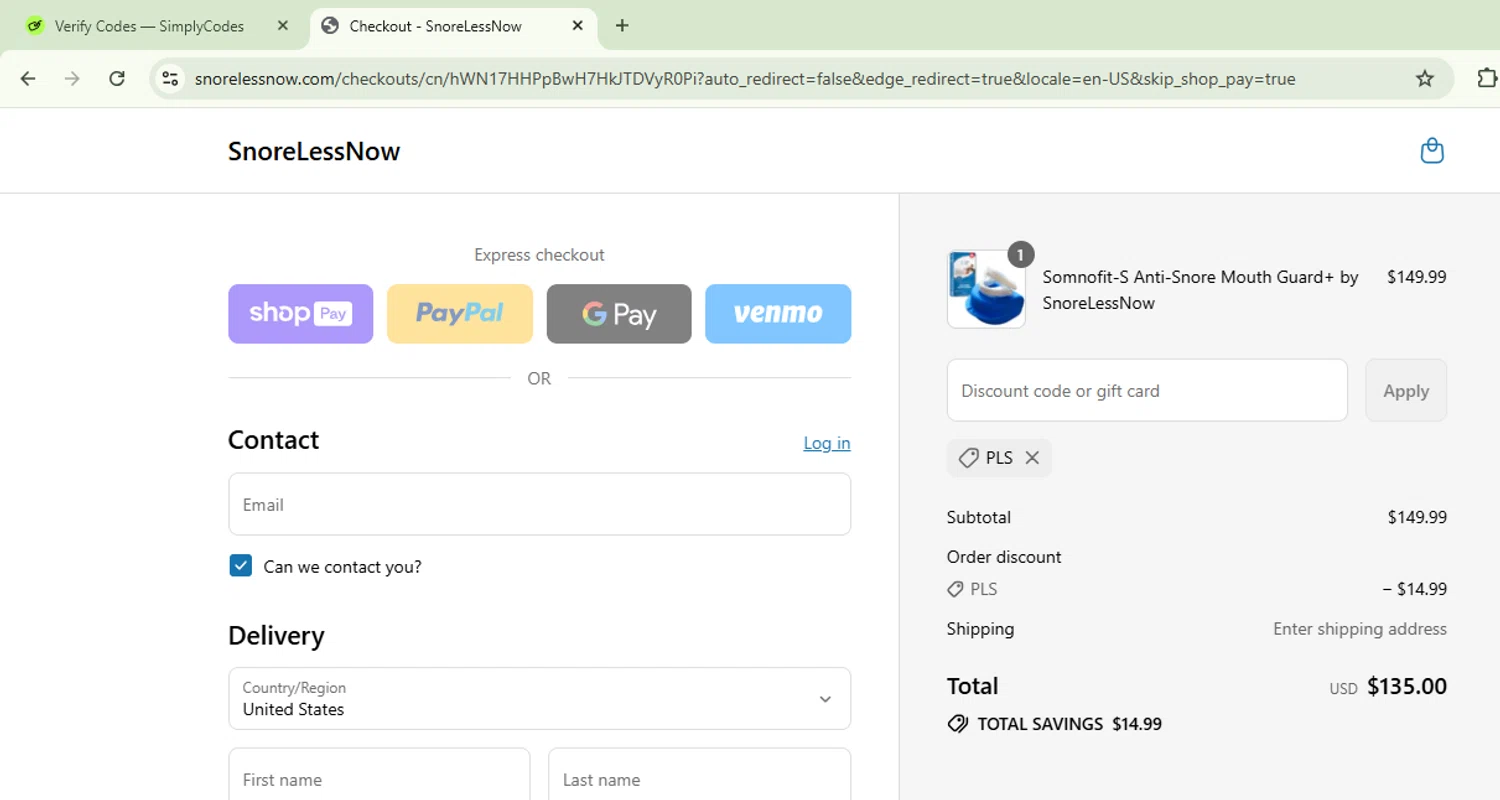Screen dimensions: 1500x800
Task: Open the Country/Region dropdown
Action: (x=539, y=698)
